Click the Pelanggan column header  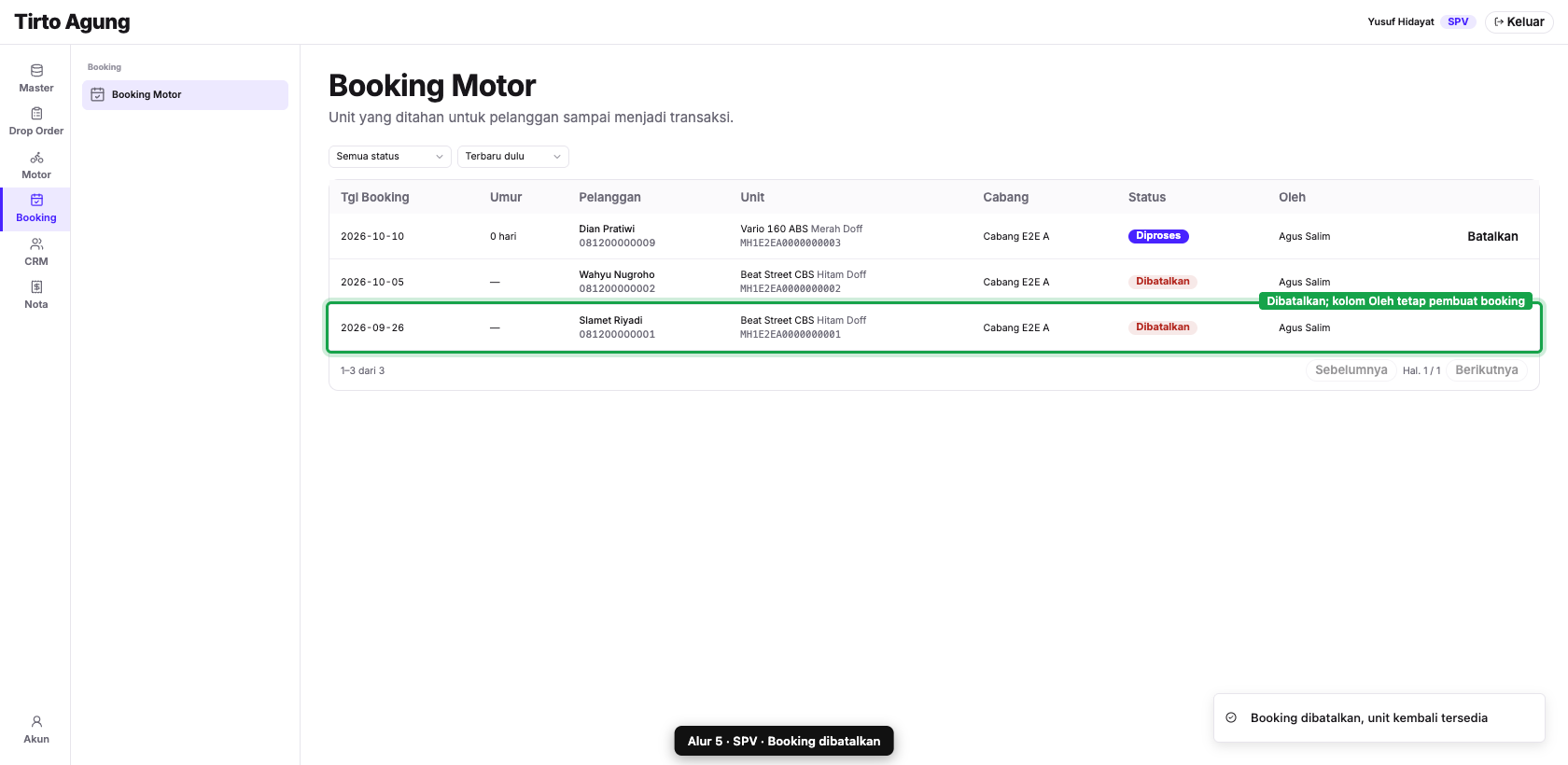(609, 197)
